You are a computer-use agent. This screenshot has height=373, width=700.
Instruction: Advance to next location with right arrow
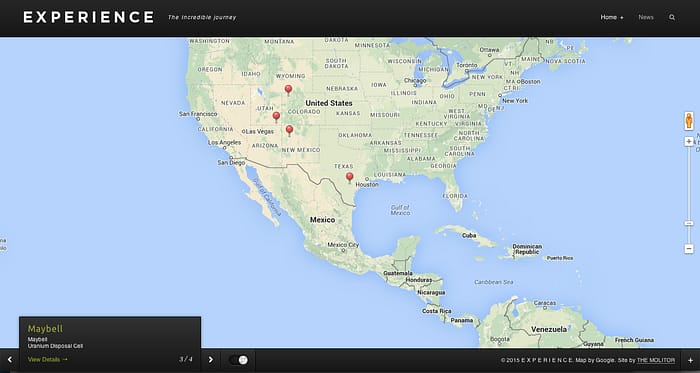[x=211, y=360]
